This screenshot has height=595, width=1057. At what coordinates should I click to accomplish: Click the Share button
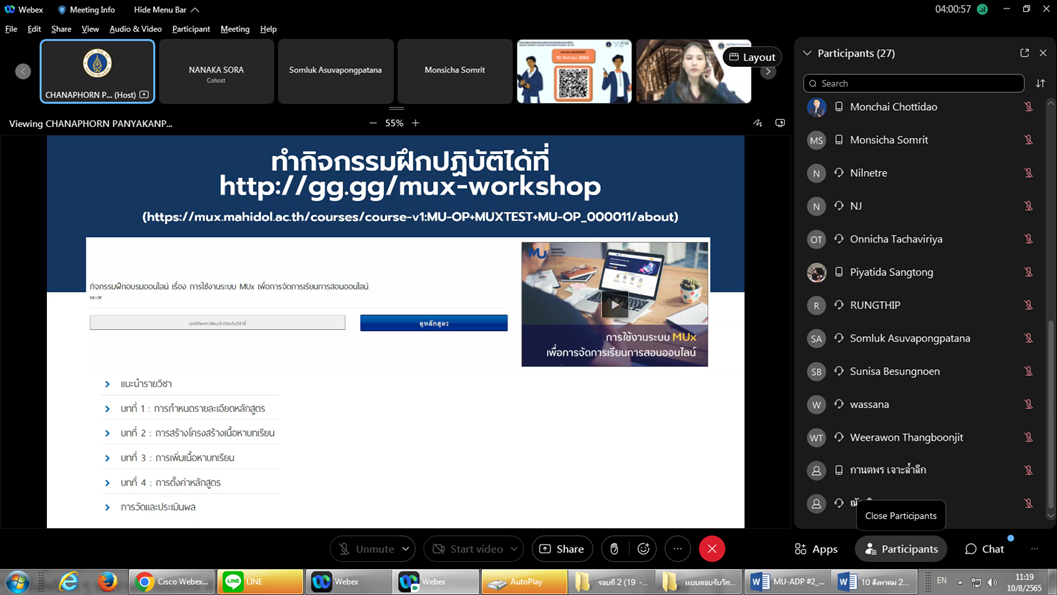point(562,549)
